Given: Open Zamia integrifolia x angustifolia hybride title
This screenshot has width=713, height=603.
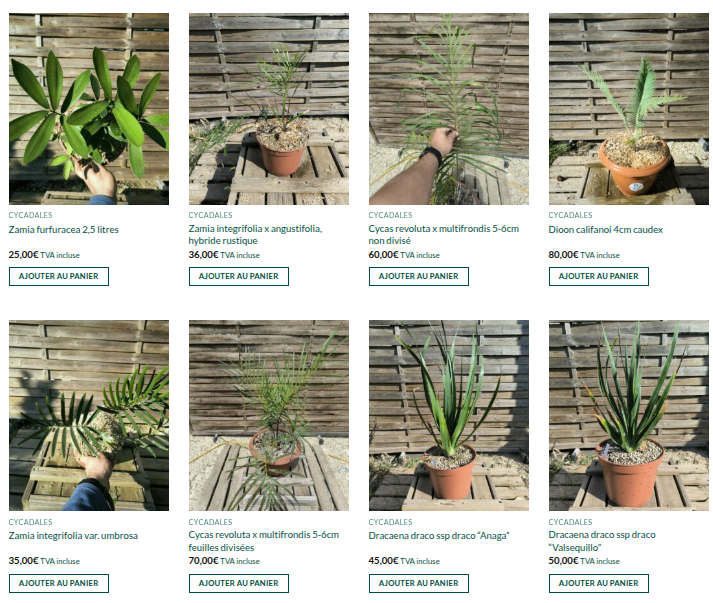Looking at the screenshot, I should tap(255, 235).
